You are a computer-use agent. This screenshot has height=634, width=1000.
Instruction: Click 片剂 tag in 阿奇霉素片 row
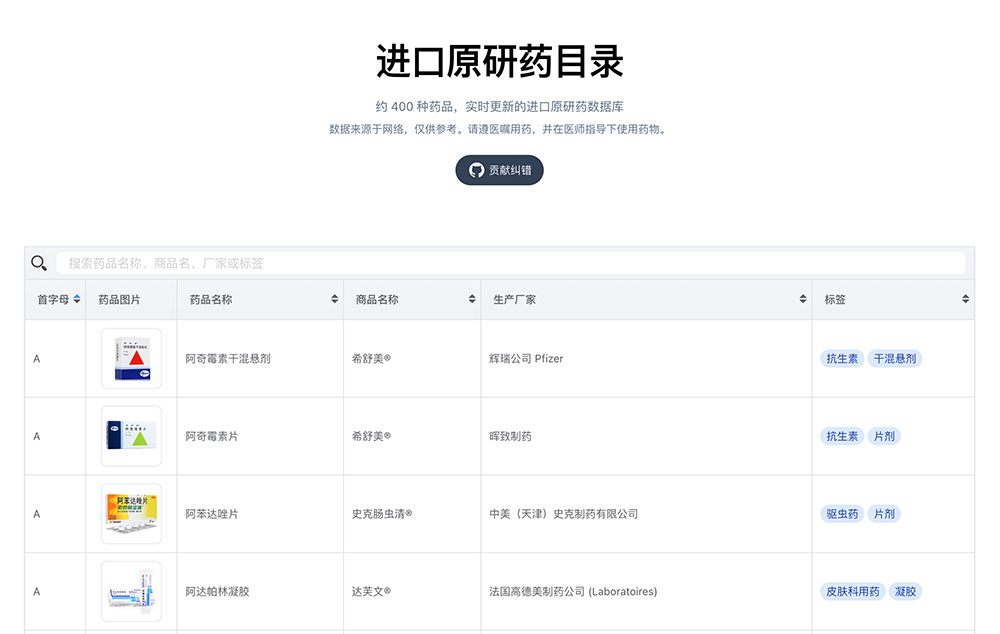point(884,436)
